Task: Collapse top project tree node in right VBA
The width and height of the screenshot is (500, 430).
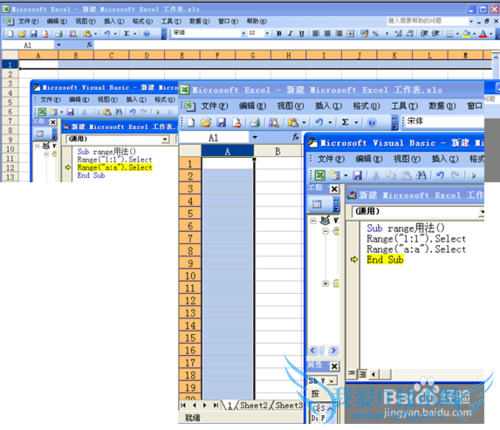Action: (x=313, y=220)
